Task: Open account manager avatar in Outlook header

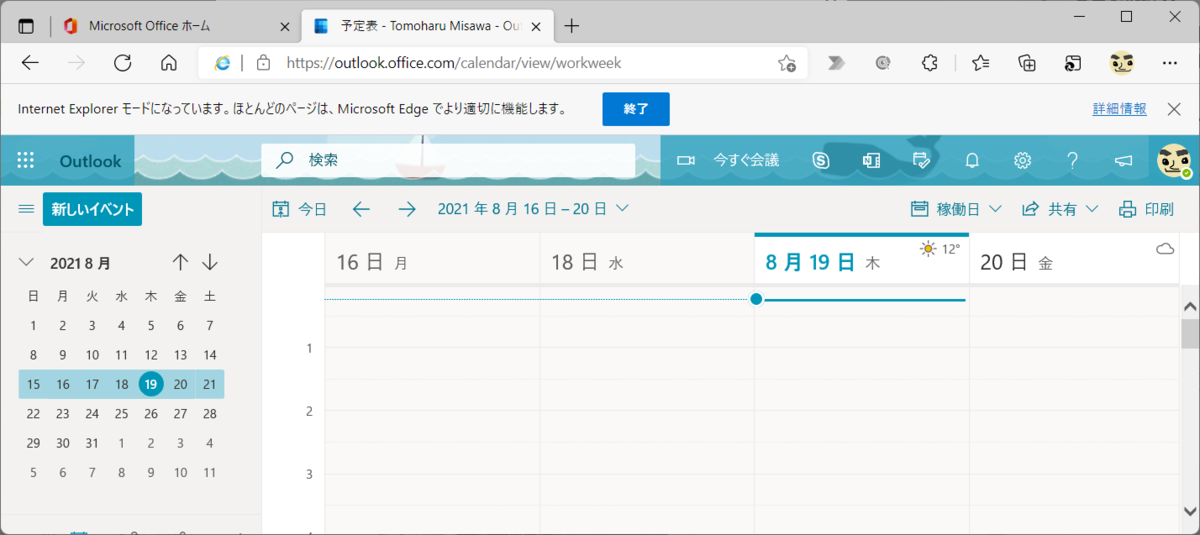Action: (1174, 160)
